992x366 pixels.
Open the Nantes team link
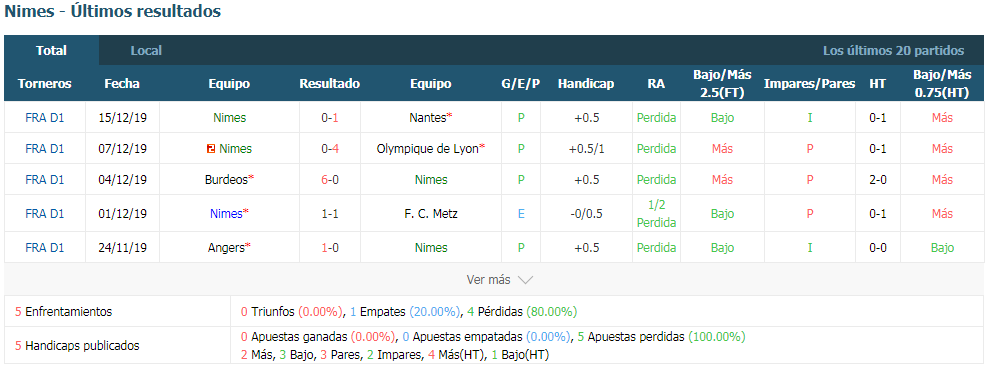click(x=427, y=117)
